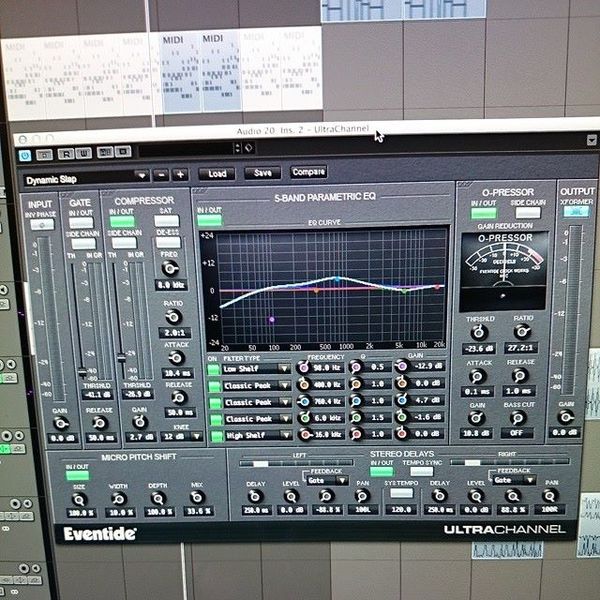600x600 pixels.
Task: Toggle the Stereo Delays TEMPO SYNC switch
Action: point(421,471)
